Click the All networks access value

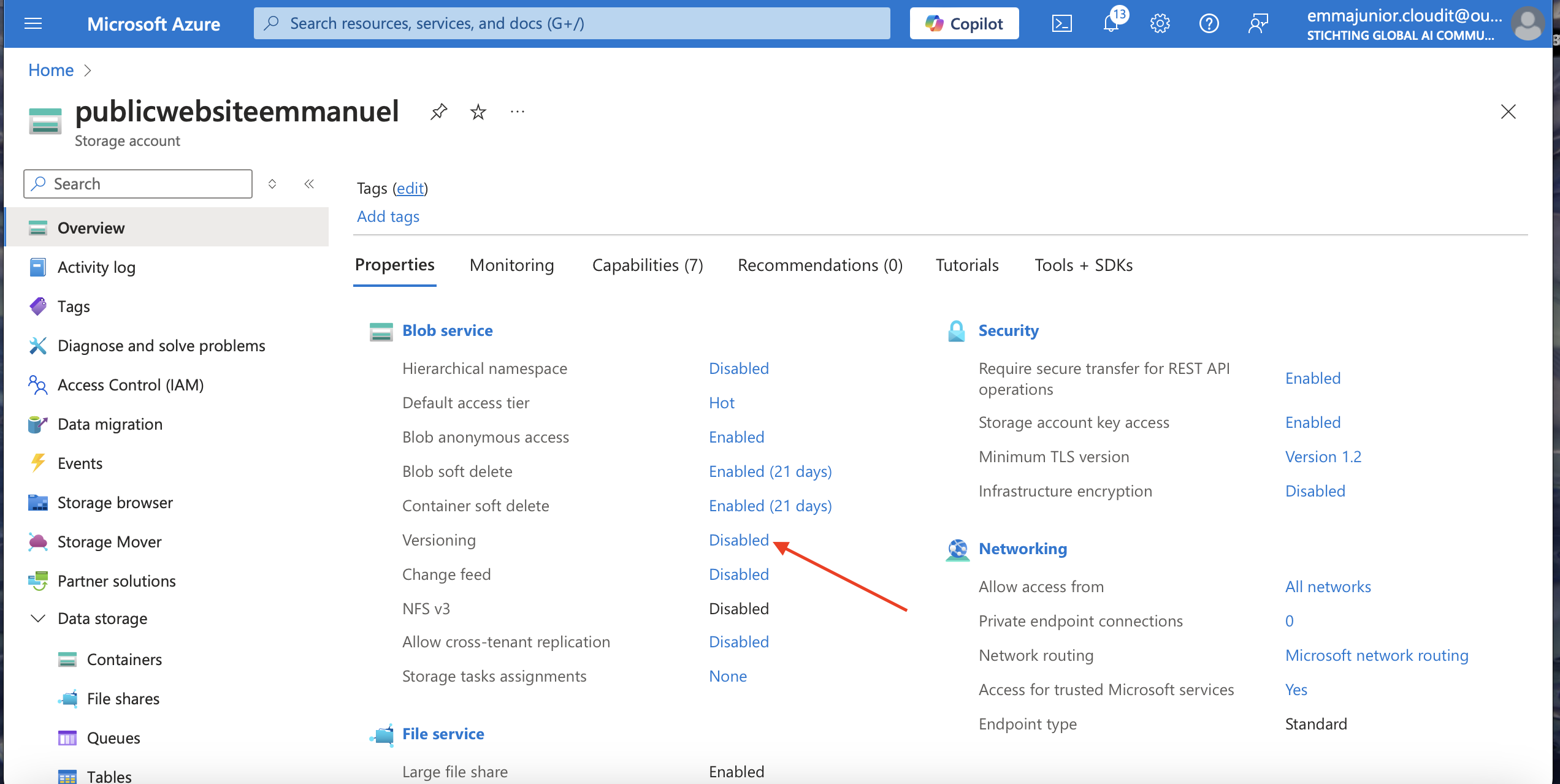[x=1328, y=587]
